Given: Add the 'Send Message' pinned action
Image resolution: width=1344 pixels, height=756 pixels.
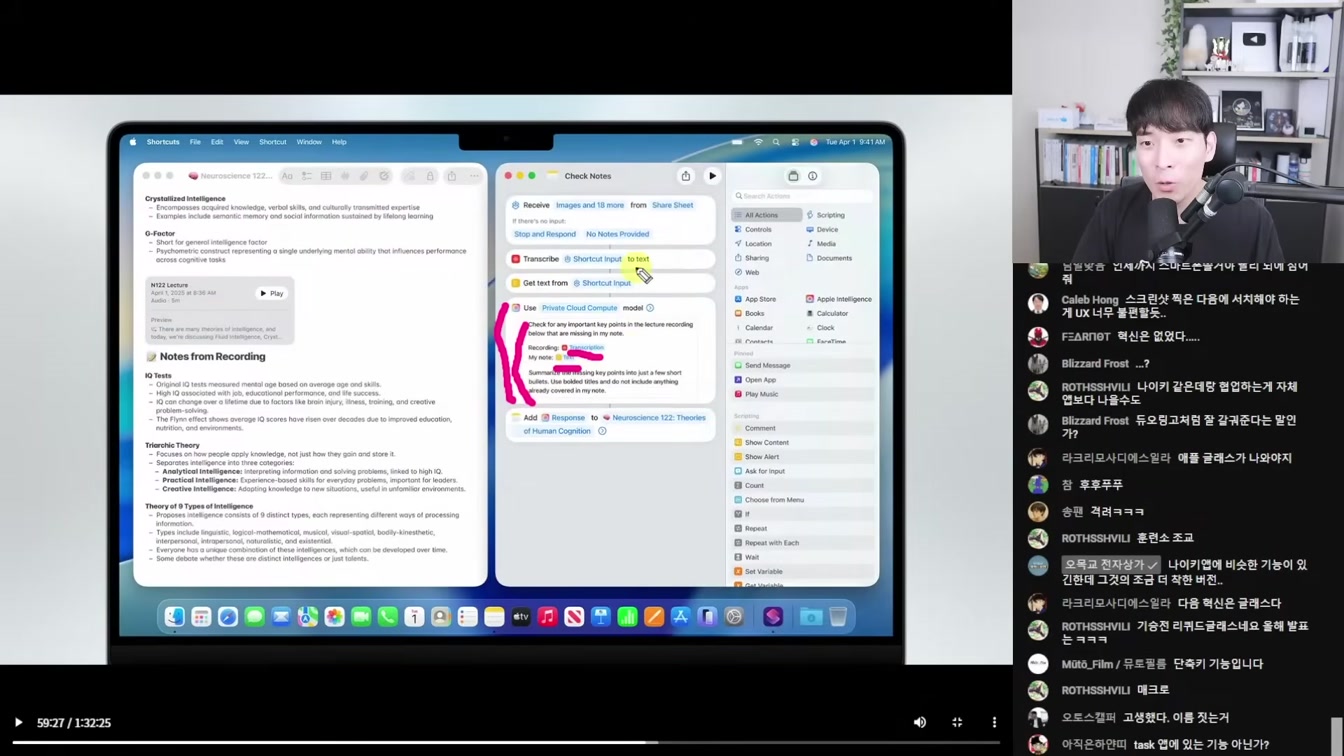Looking at the screenshot, I should point(762,365).
